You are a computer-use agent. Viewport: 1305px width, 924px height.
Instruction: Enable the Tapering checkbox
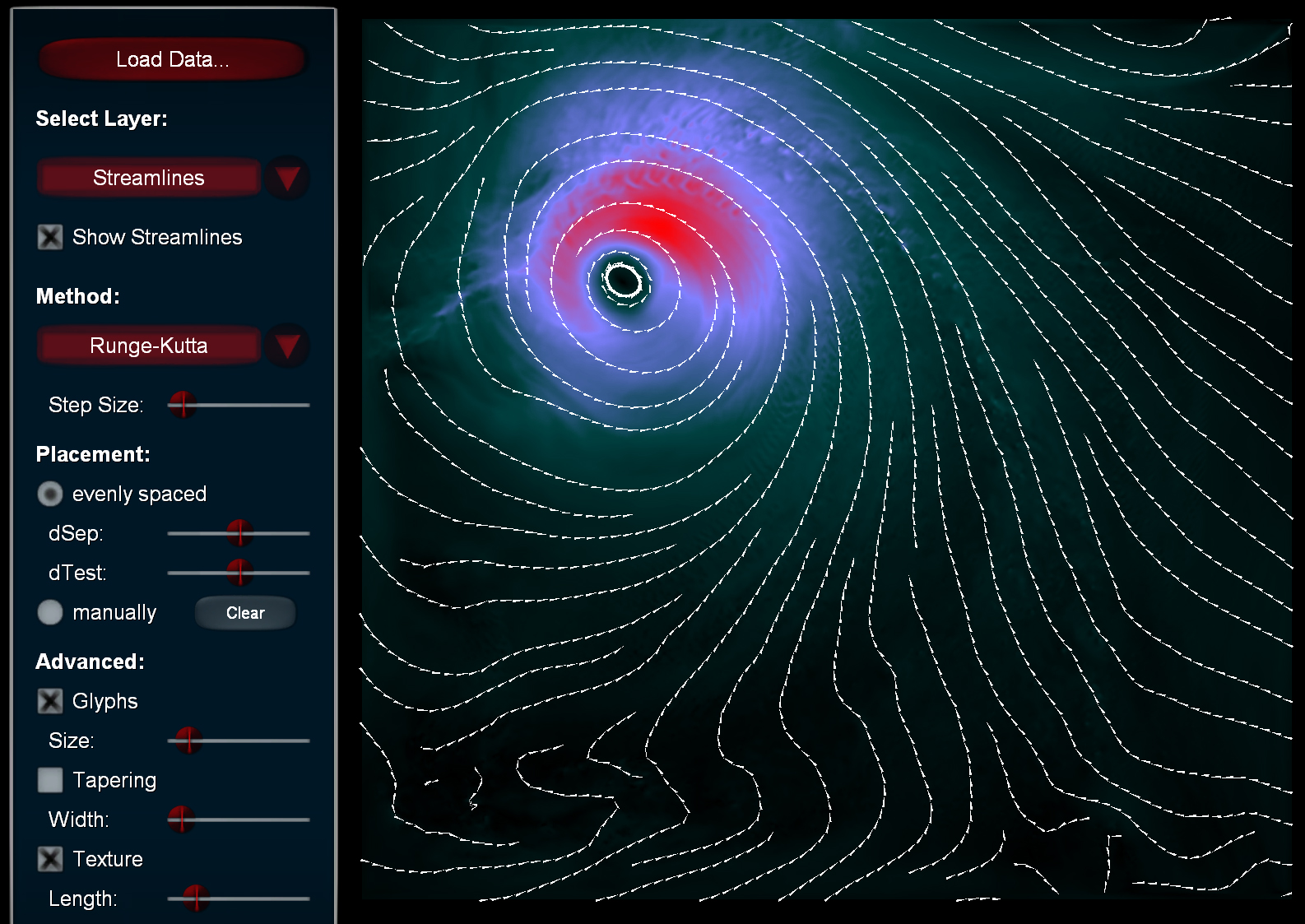click(50, 780)
